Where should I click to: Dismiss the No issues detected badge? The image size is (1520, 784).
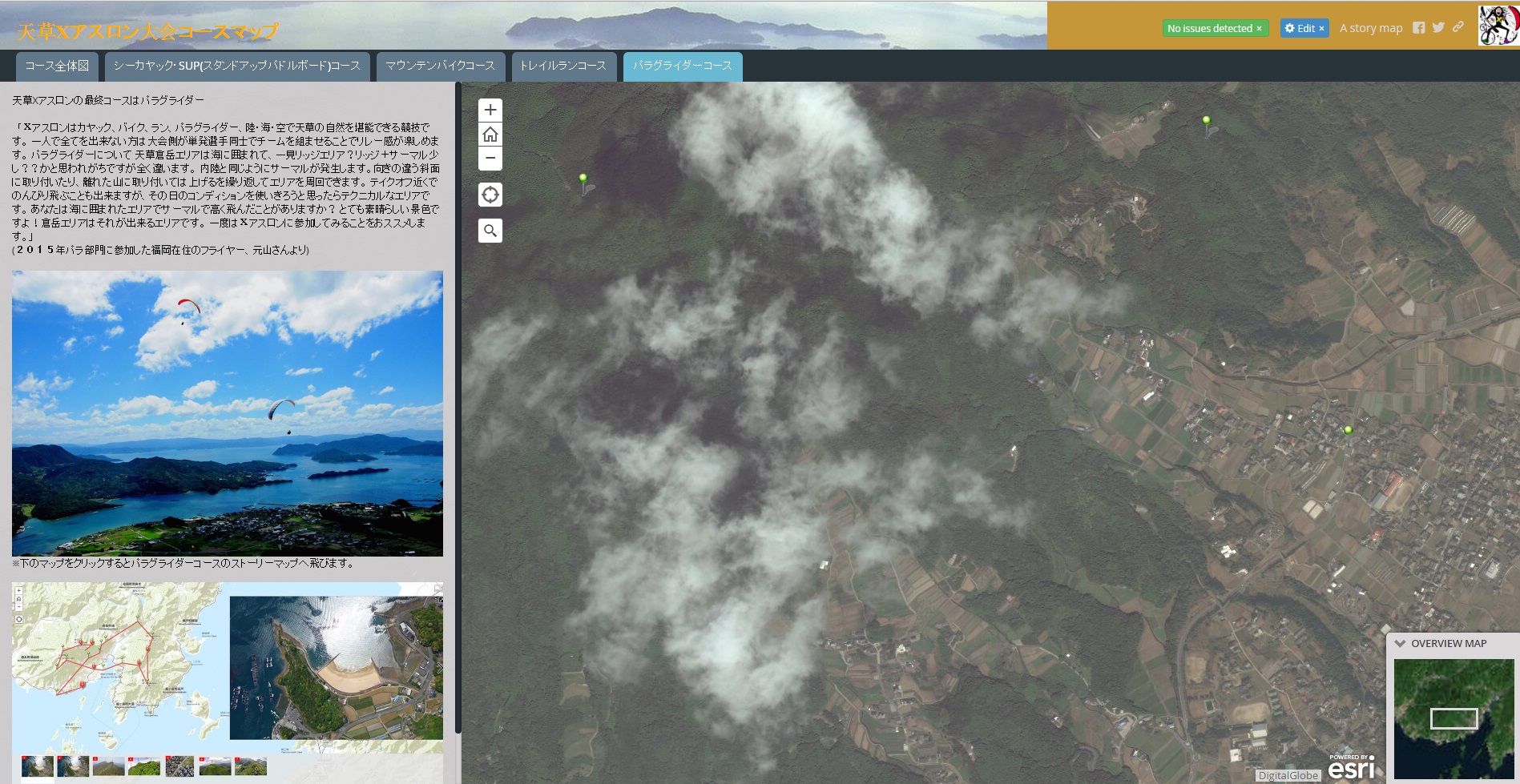coord(1259,29)
